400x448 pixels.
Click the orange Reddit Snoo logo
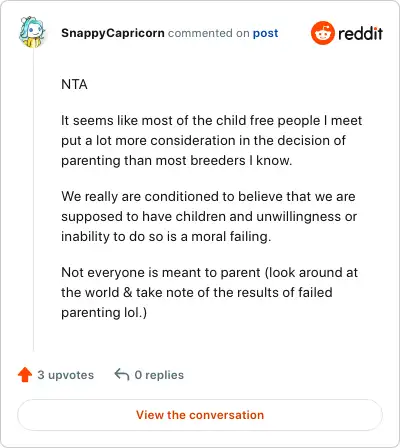point(323,33)
